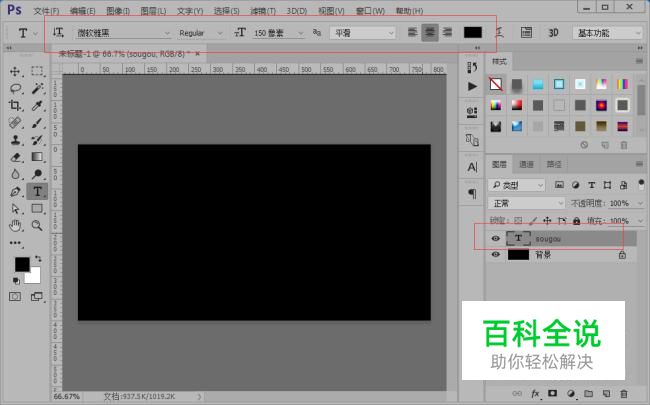Image resolution: width=650 pixels, height=405 pixels.
Task: Select the Path Selection tool
Action: click(15, 209)
